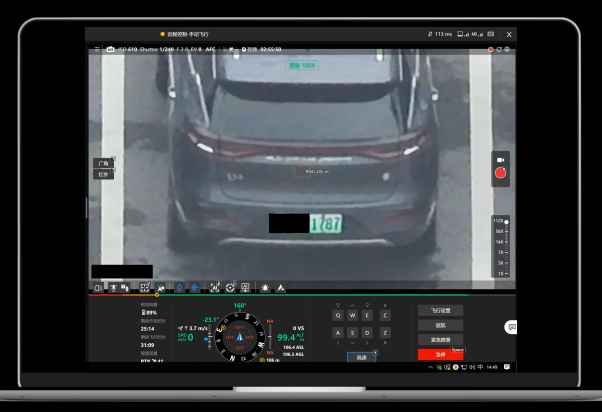Click the red status dot above the video
The width and height of the screenshot is (602, 412).
coord(490,50)
